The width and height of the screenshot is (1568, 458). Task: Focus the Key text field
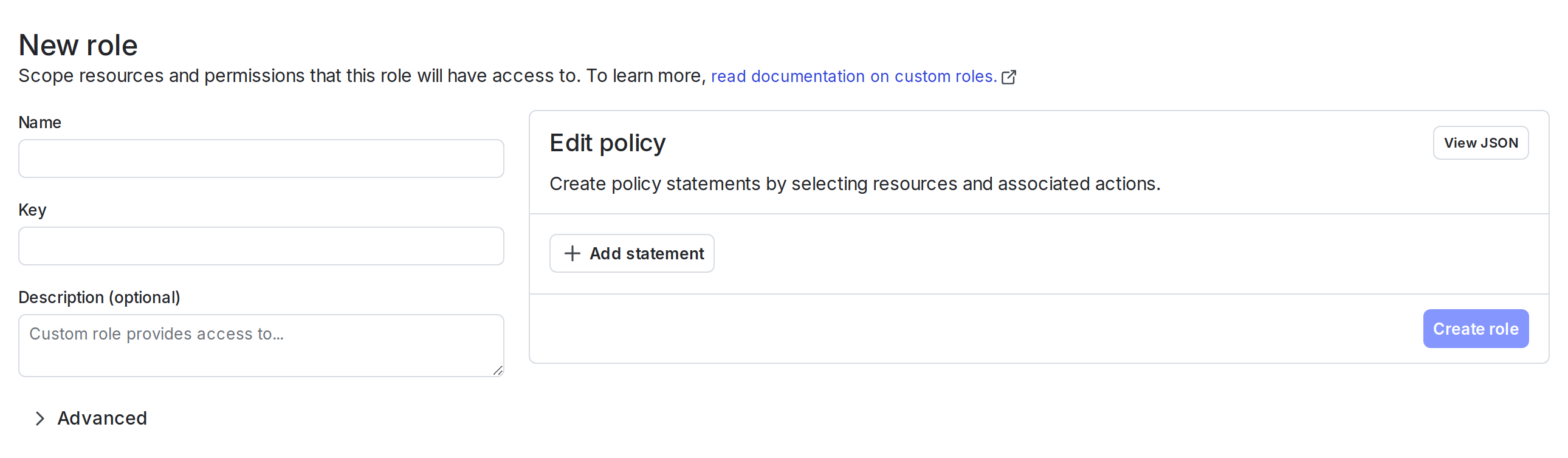(x=261, y=247)
